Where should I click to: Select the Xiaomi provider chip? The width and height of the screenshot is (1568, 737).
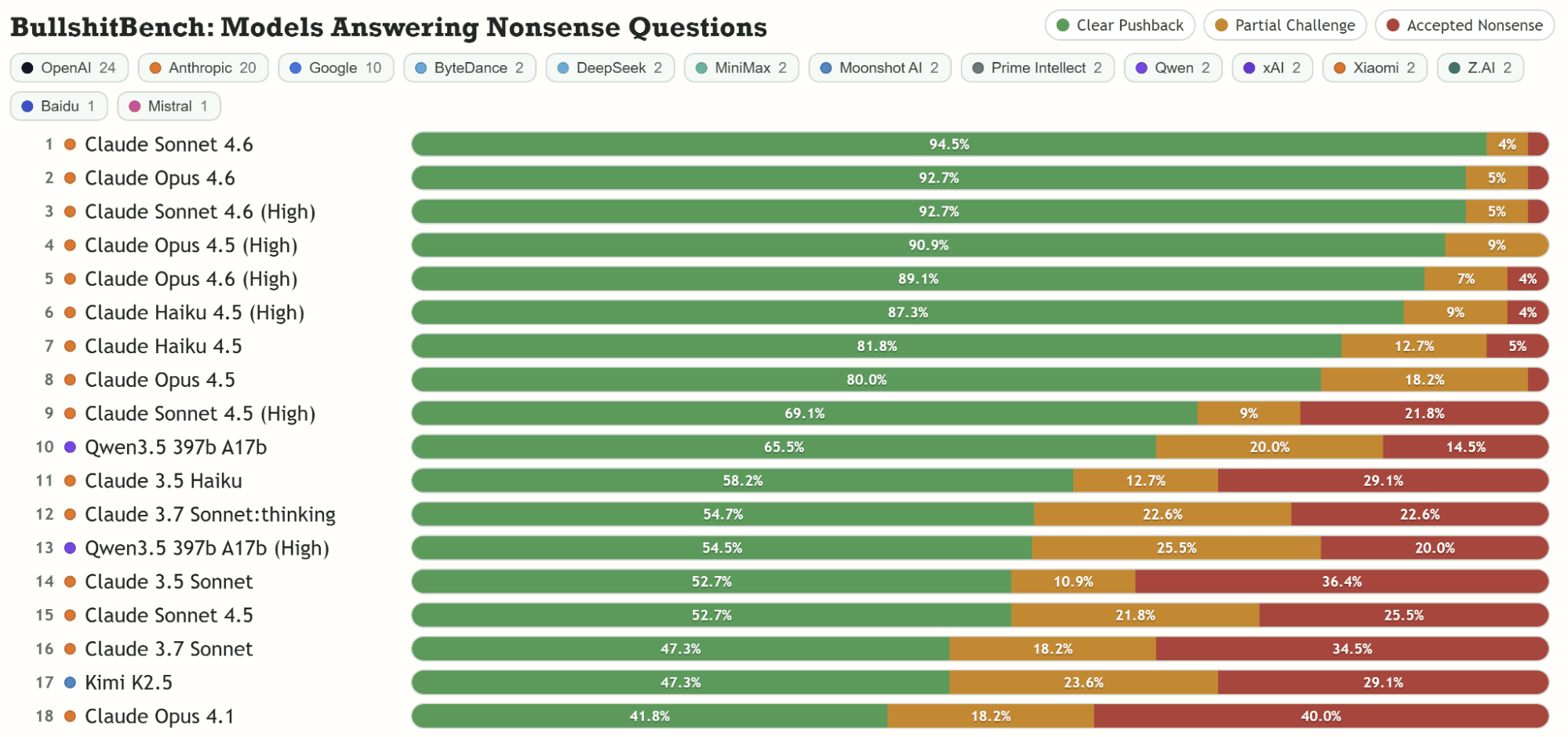[x=1375, y=68]
